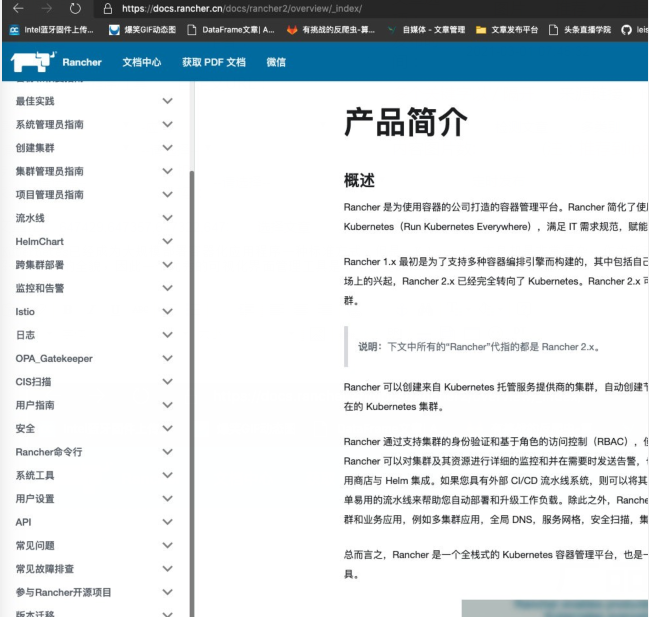
Task: Open the 有挑战的反爬虫 GitLab bookmark
Action: pos(331,30)
